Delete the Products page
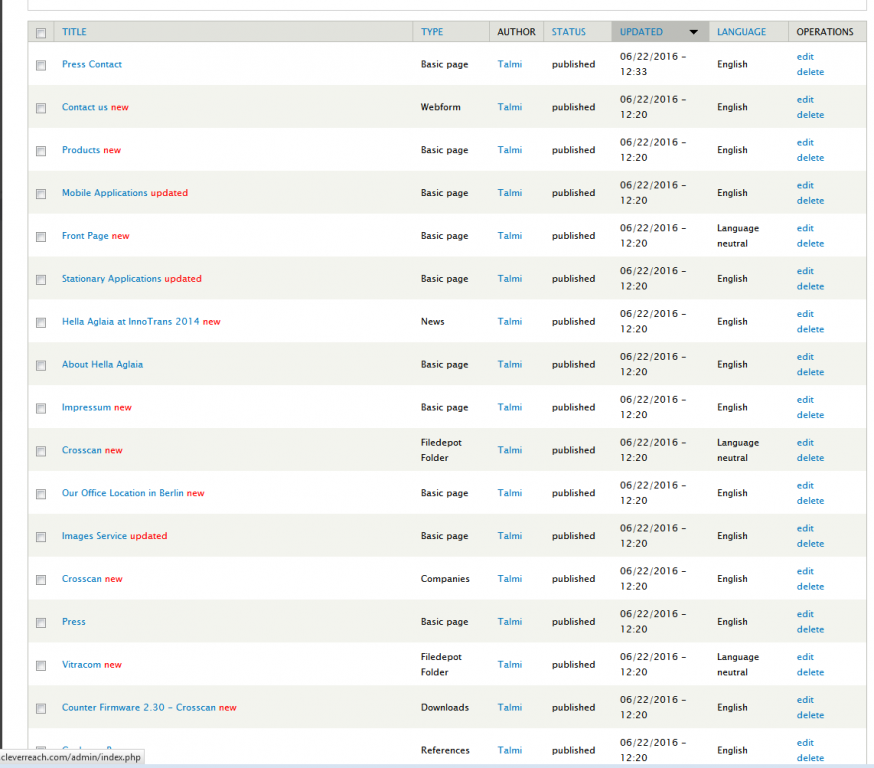This screenshot has height=768, width=874. [810, 158]
